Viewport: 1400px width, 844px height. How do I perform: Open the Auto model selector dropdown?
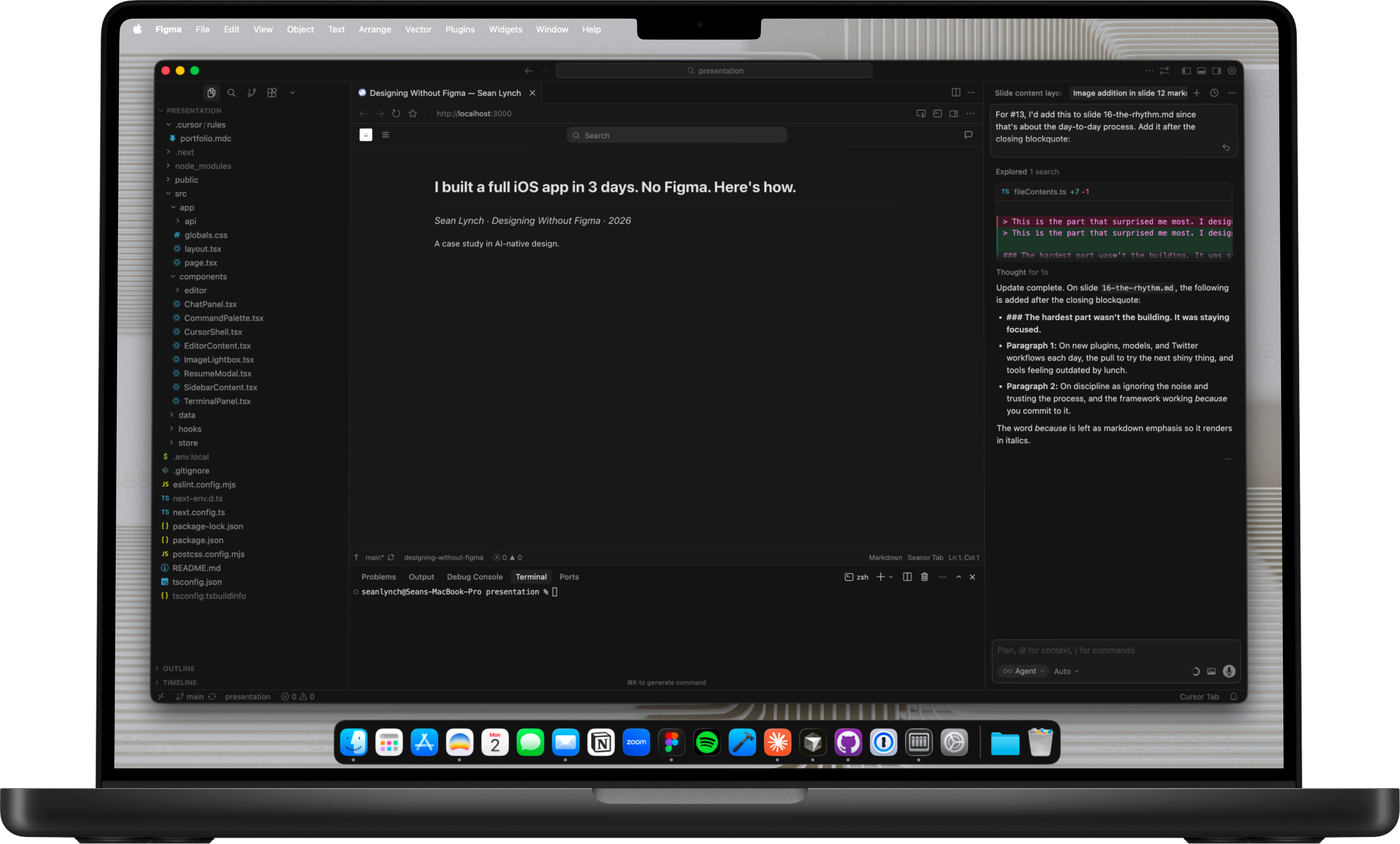point(1066,671)
